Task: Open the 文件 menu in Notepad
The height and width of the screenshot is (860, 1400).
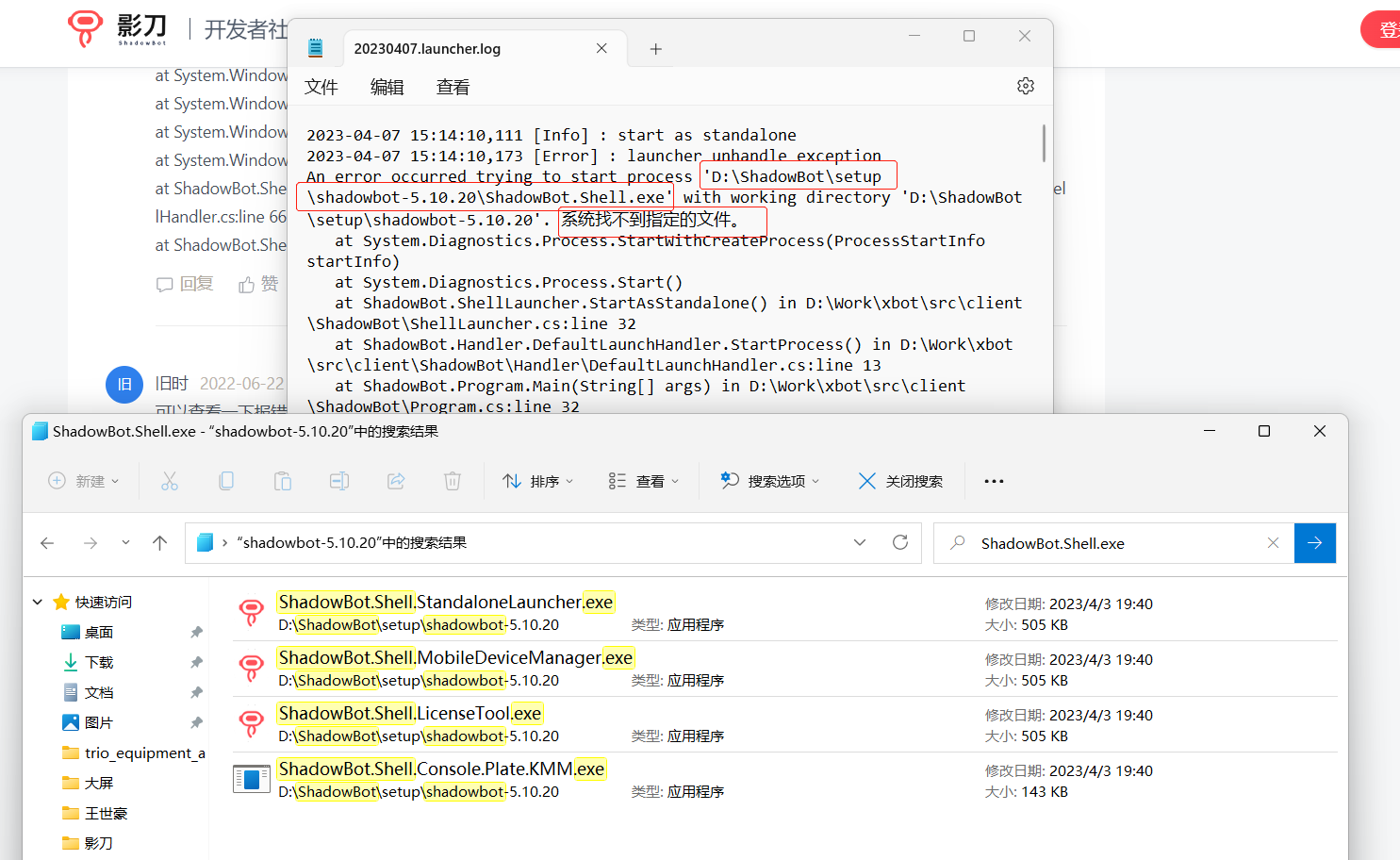Action: pyautogui.click(x=321, y=87)
